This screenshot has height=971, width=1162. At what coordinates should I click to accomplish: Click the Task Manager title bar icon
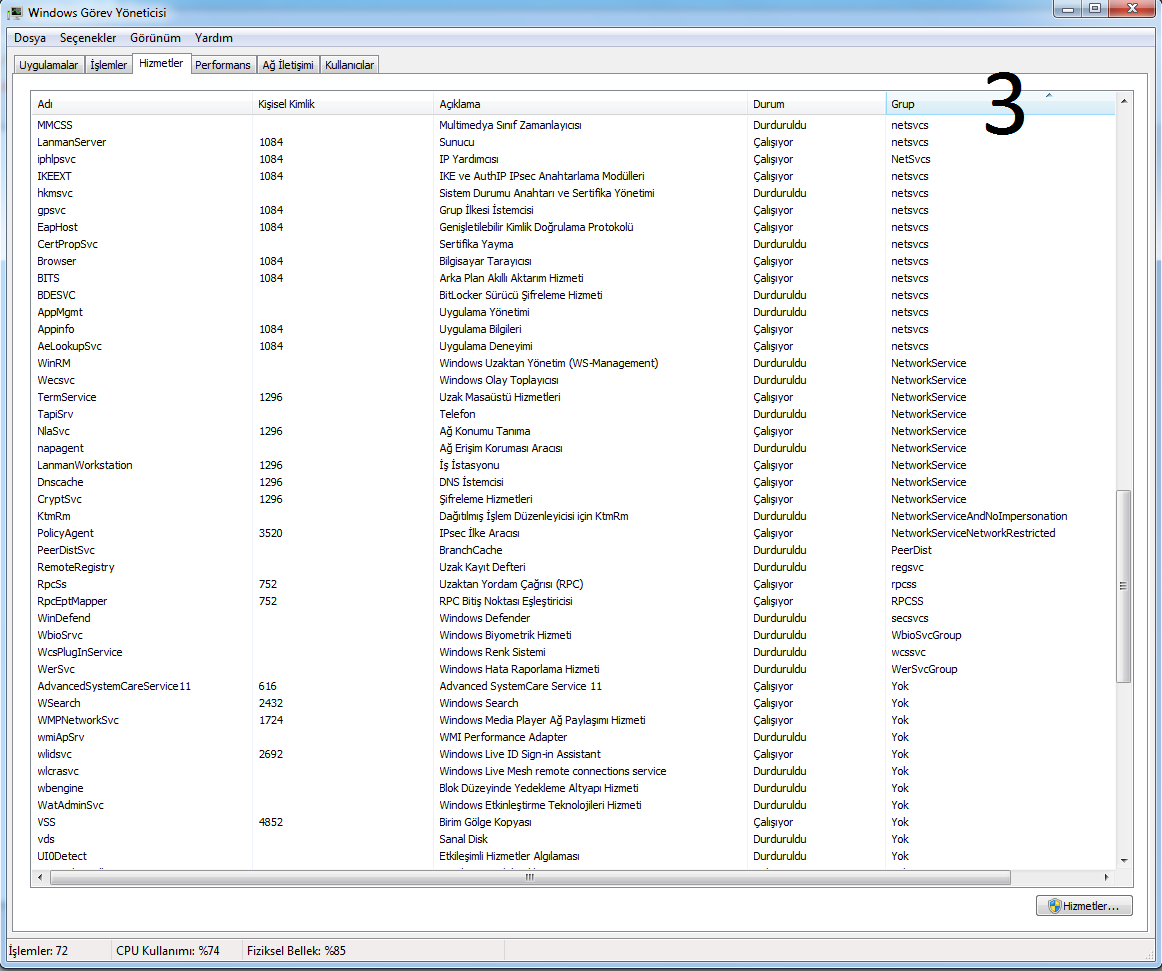[x=15, y=13]
